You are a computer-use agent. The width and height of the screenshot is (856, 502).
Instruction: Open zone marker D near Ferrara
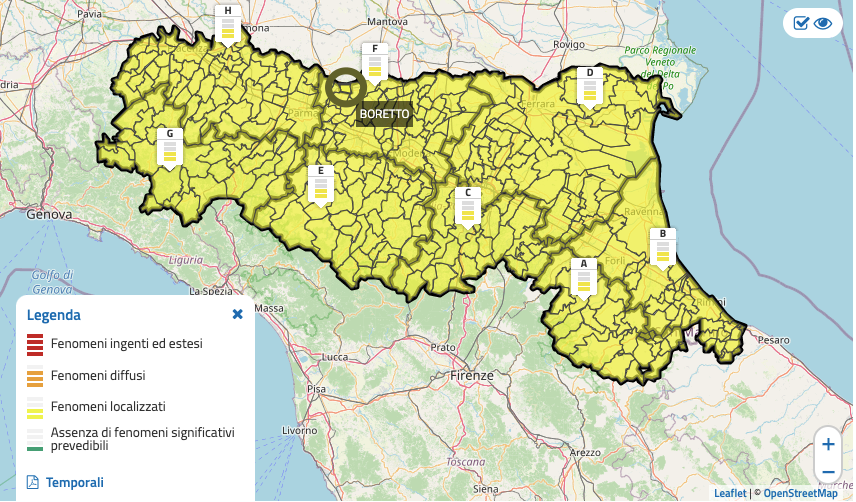point(590,88)
